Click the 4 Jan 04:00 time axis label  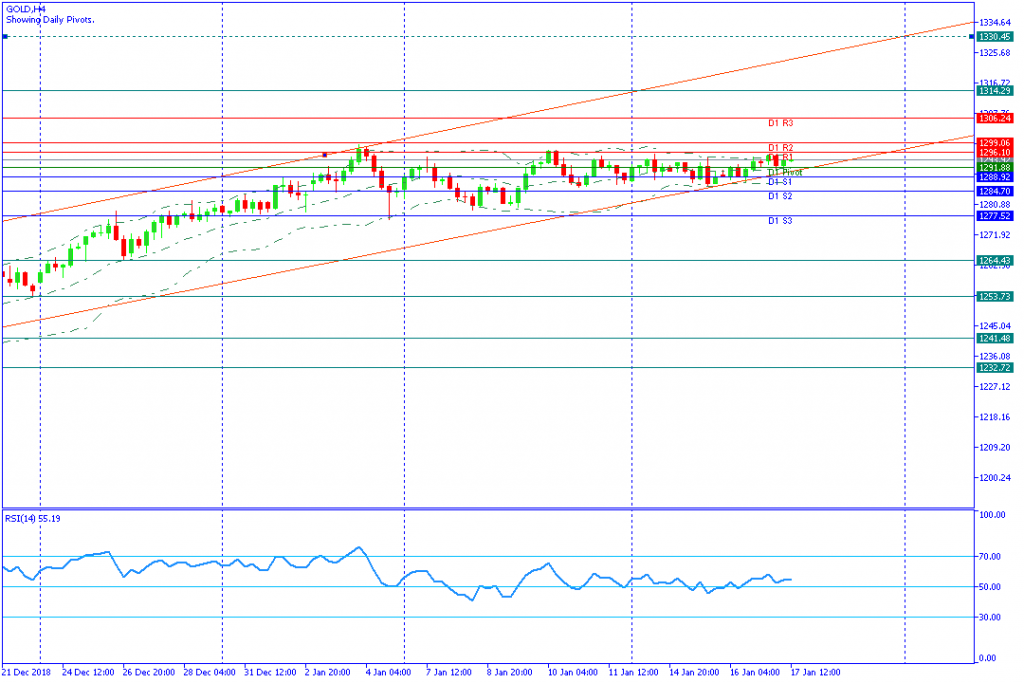point(388,673)
